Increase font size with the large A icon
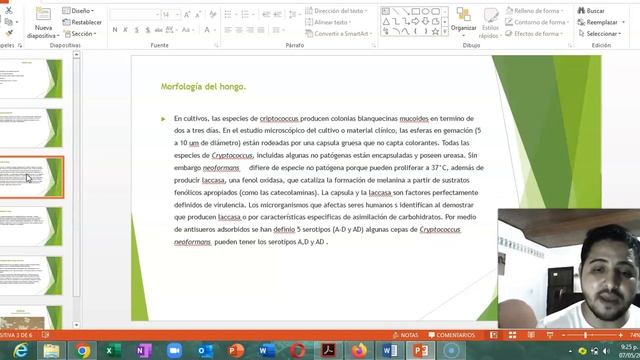This screenshot has width=640, height=360. tap(187, 15)
